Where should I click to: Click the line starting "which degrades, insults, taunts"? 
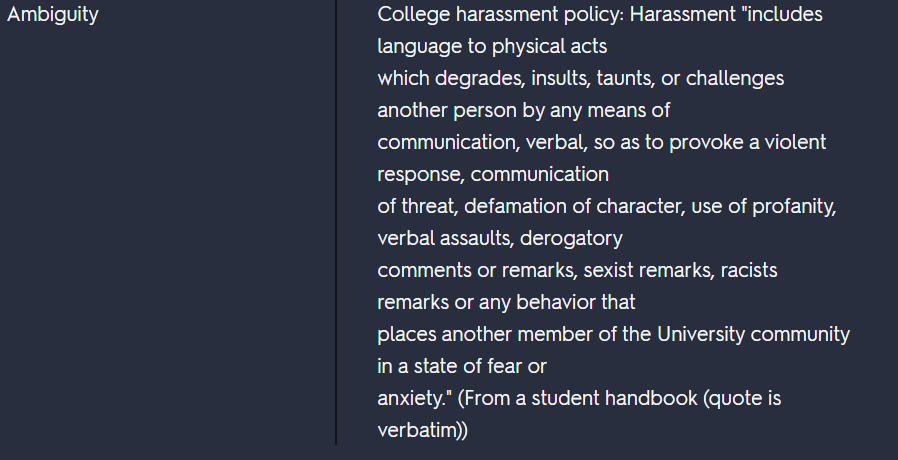580,78
